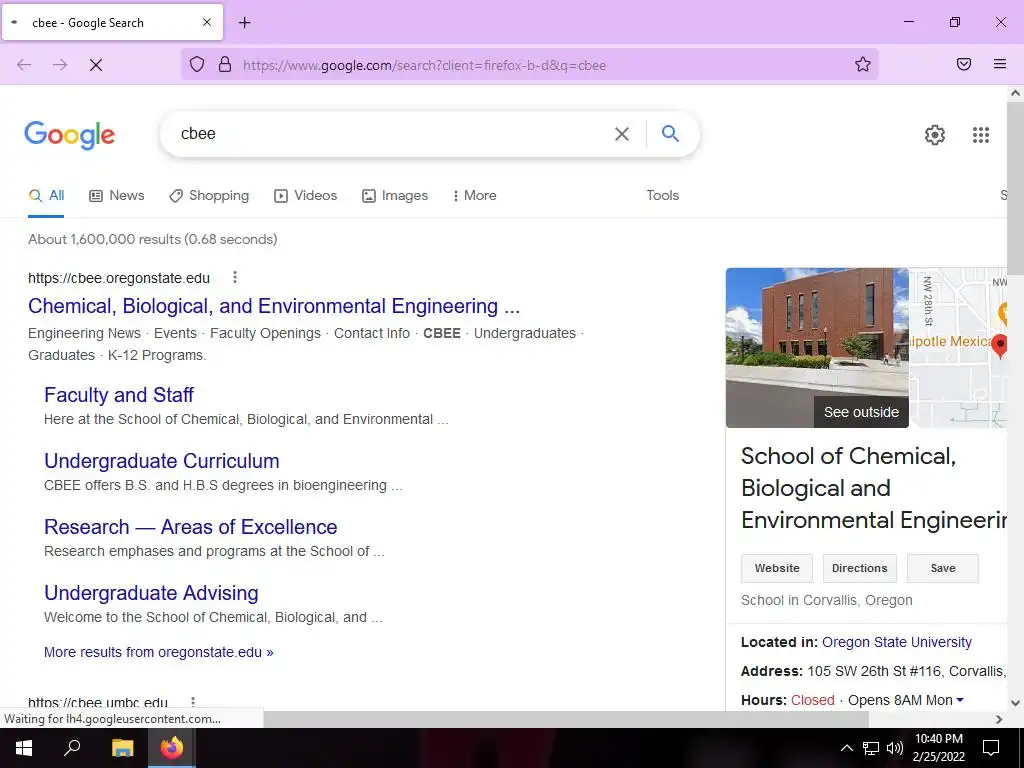The height and width of the screenshot is (768, 1024).
Task: Click the scroll up arrow
Action: [x=1015, y=93]
